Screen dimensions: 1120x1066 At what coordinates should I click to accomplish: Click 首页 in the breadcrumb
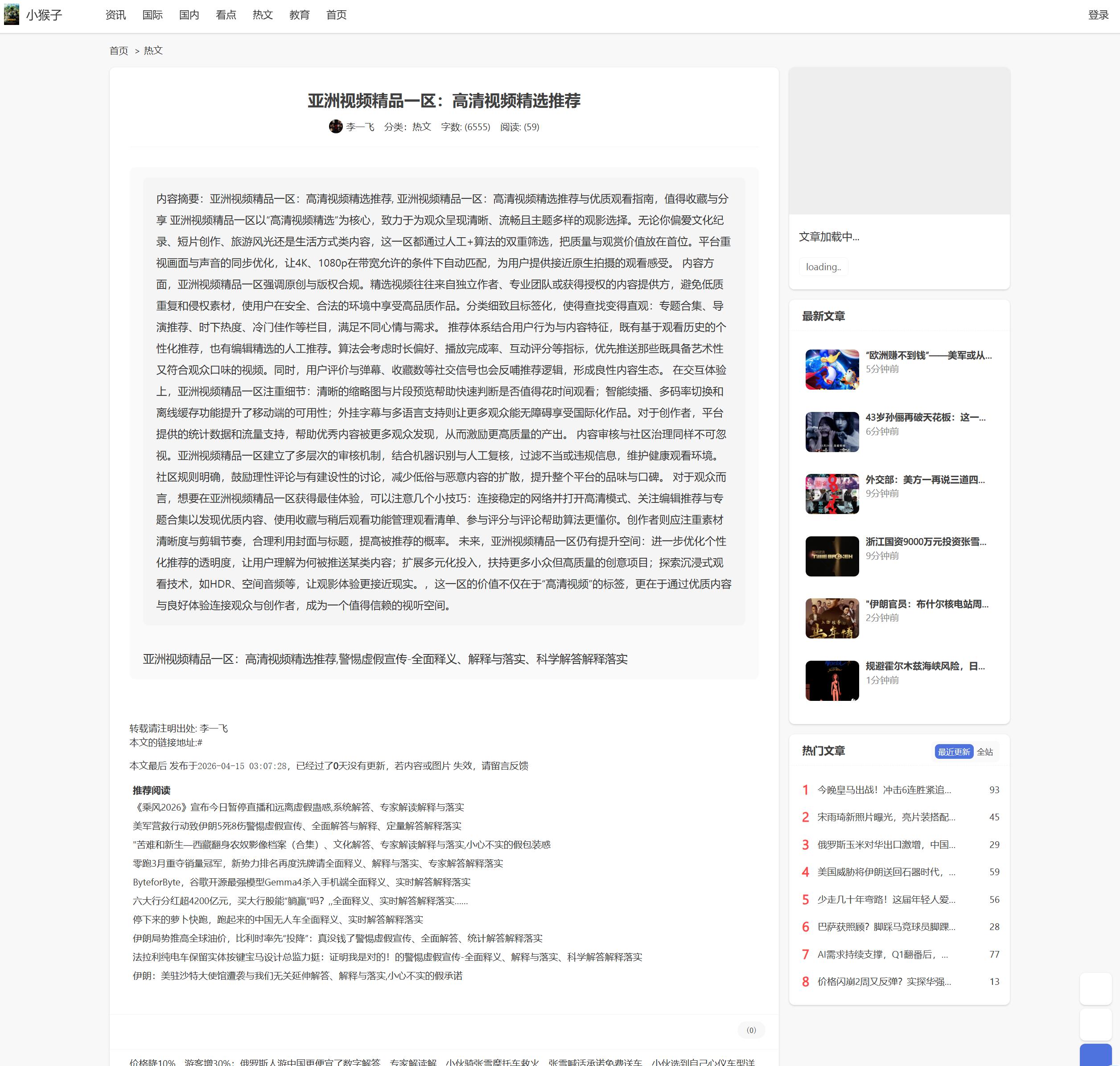[119, 50]
